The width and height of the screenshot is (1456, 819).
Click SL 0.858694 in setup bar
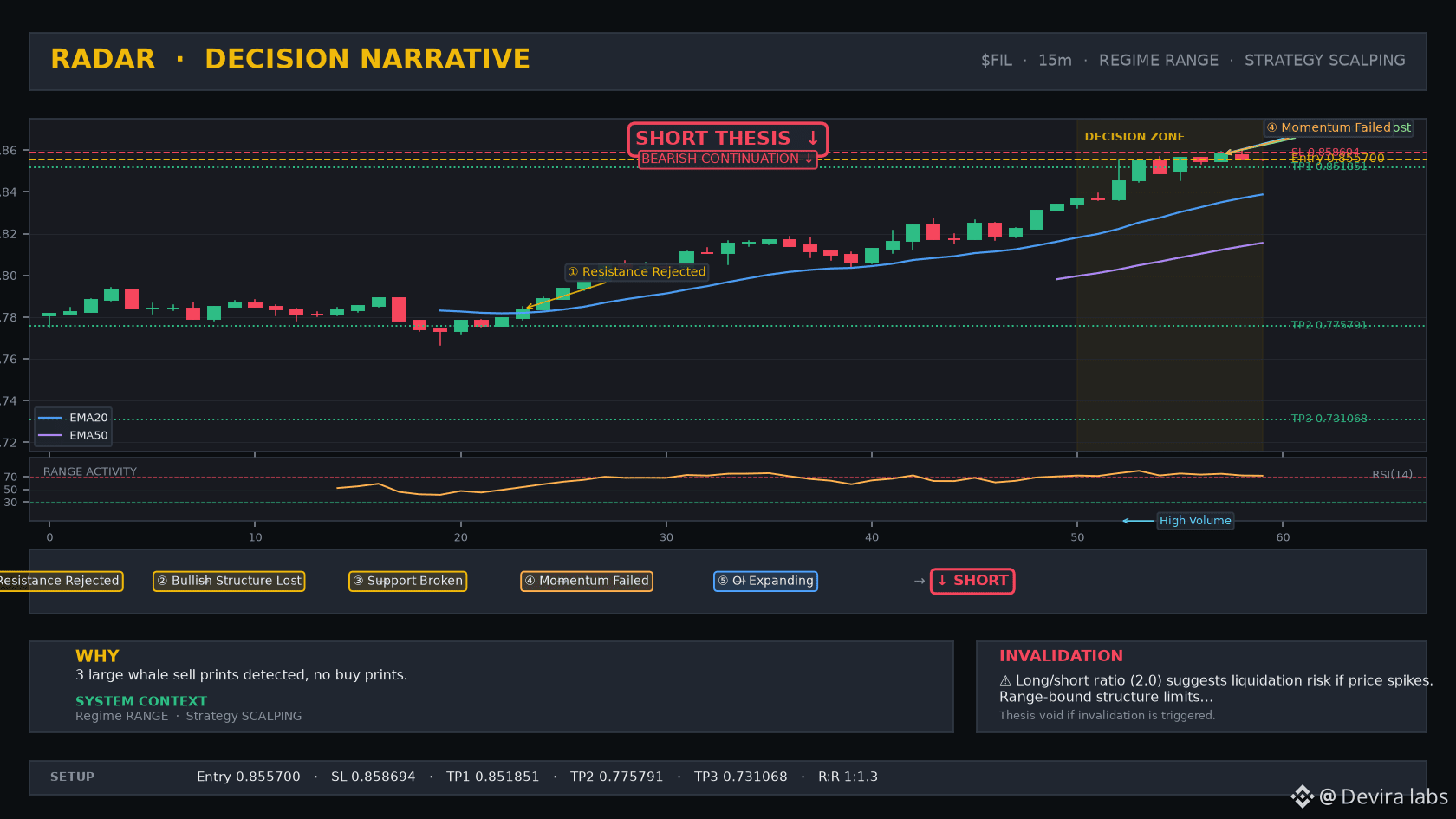[x=374, y=777]
